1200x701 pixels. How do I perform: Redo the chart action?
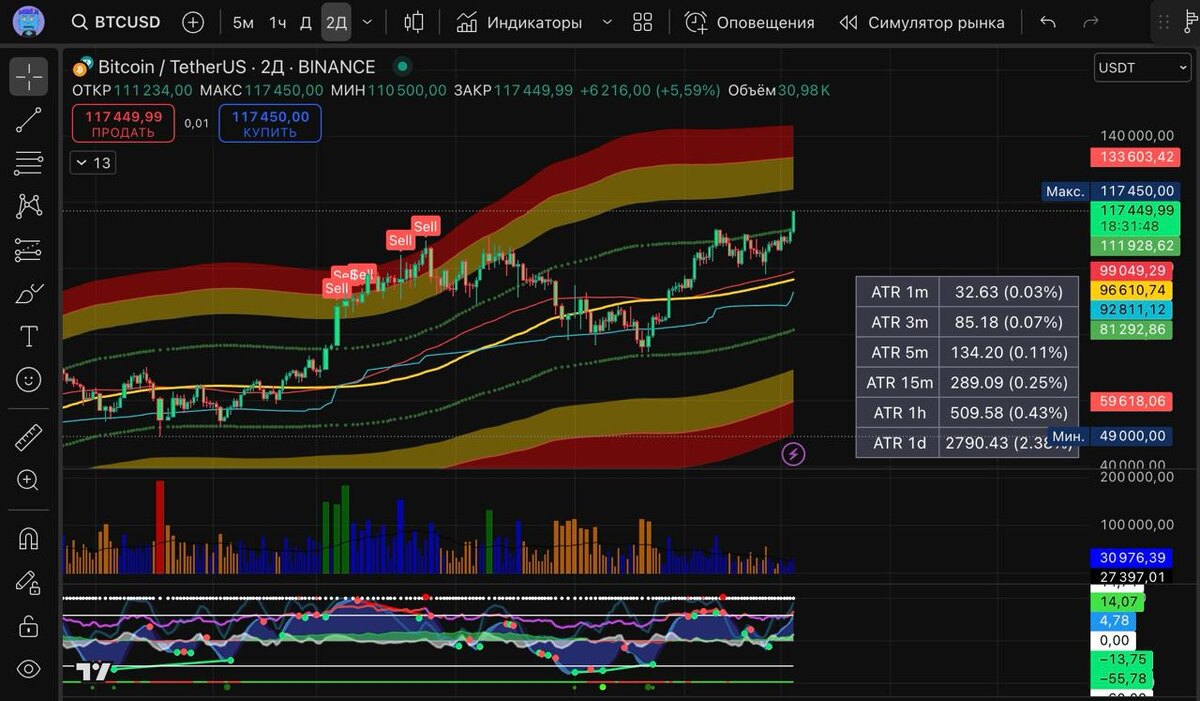click(x=1091, y=22)
